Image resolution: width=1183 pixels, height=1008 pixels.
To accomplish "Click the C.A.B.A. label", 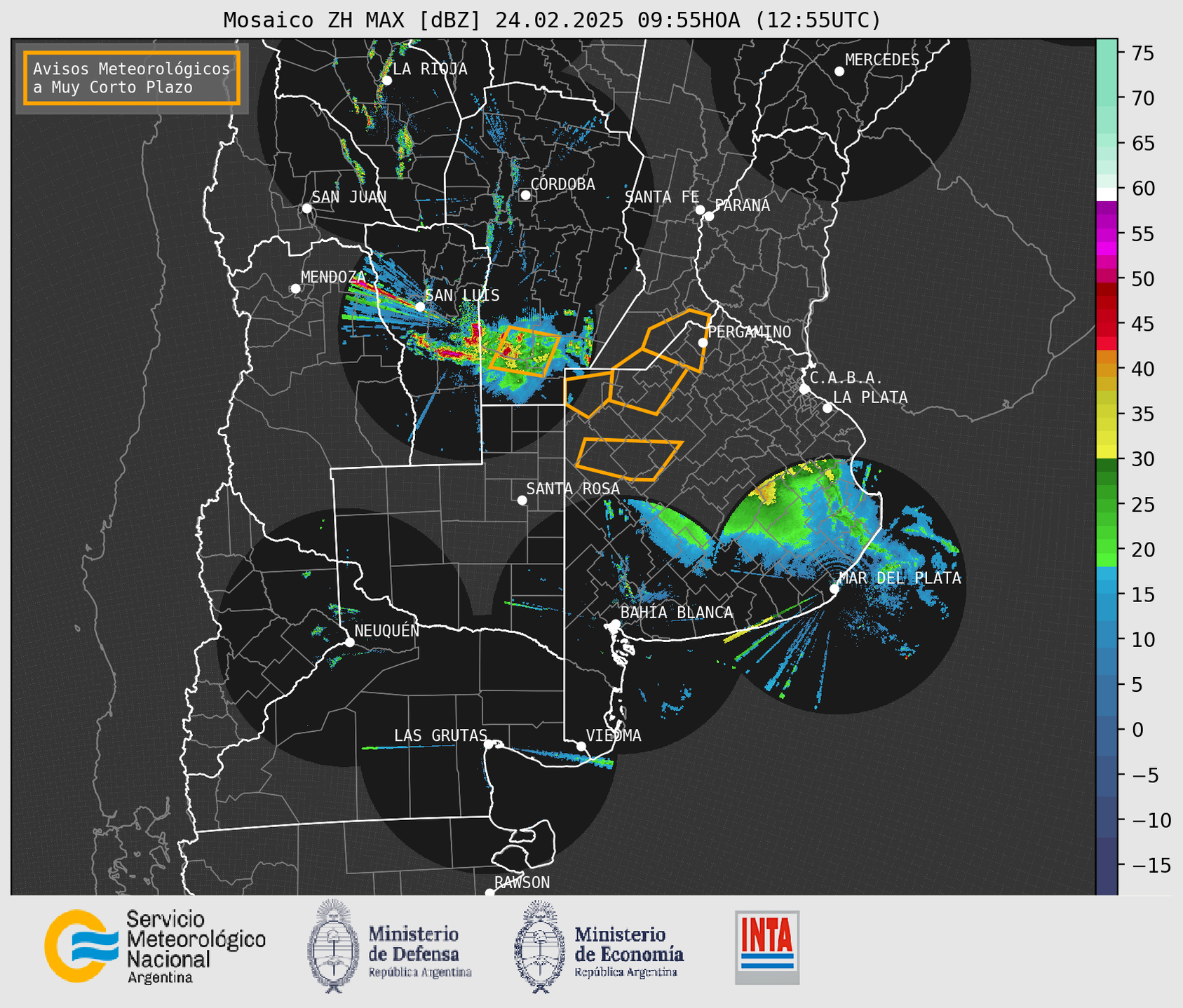I will 846,379.
